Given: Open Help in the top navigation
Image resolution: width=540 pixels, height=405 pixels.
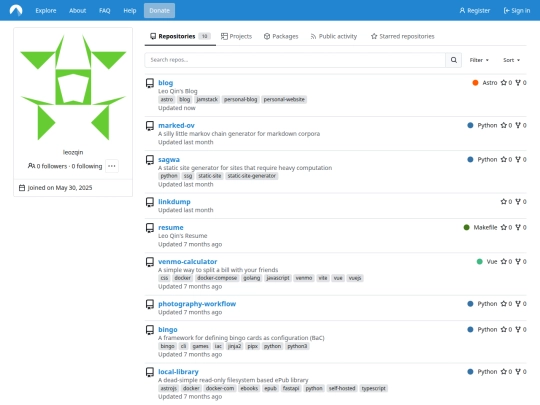Looking at the screenshot, I should pyautogui.click(x=130, y=11).
